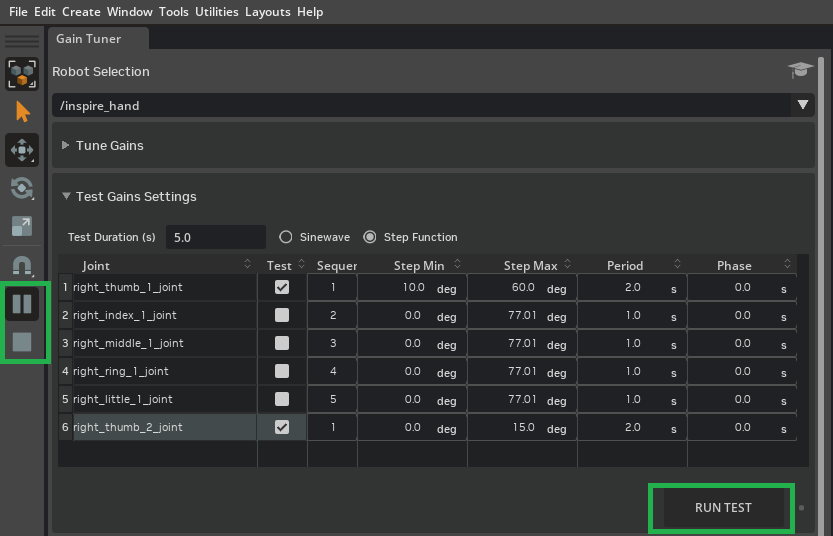Choose the Rotate tool
This screenshot has height=536, width=833.
22,188
